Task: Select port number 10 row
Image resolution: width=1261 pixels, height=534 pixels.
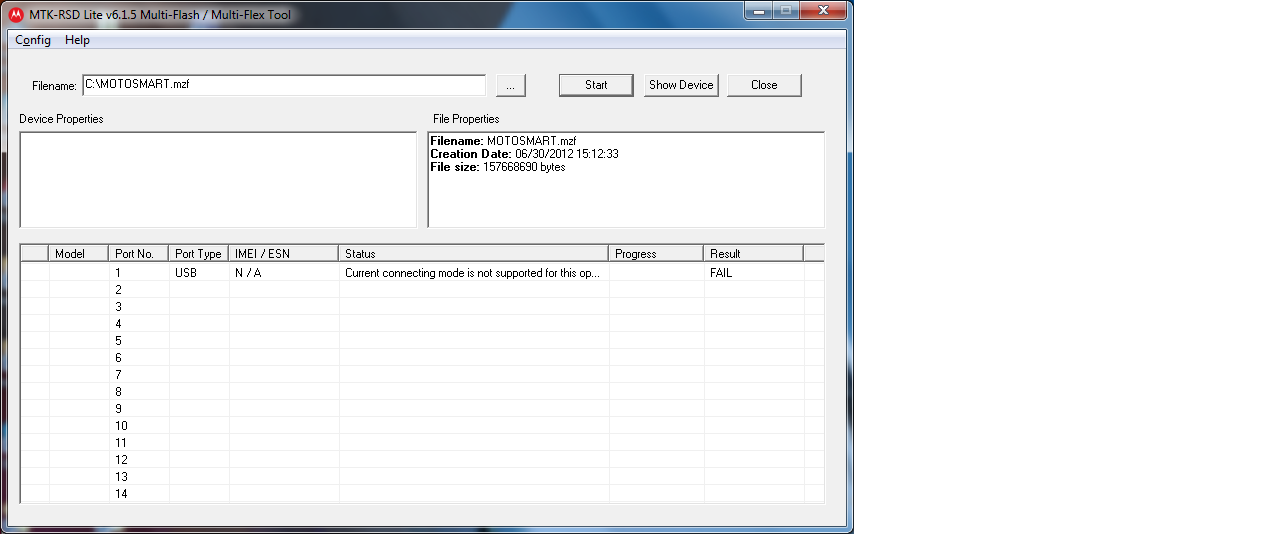Action: 422,426
